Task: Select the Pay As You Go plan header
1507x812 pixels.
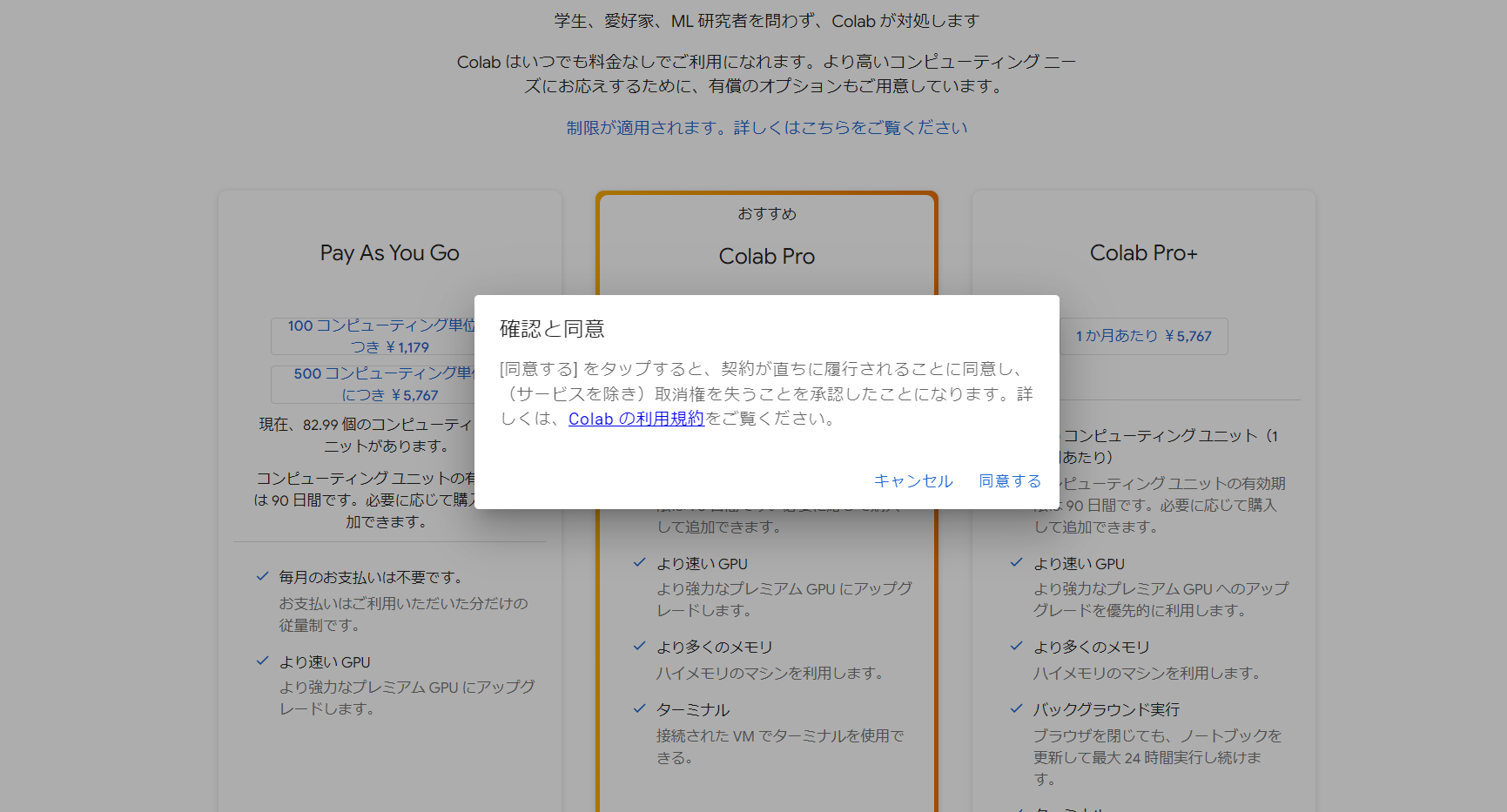Action: coord(389,253)
